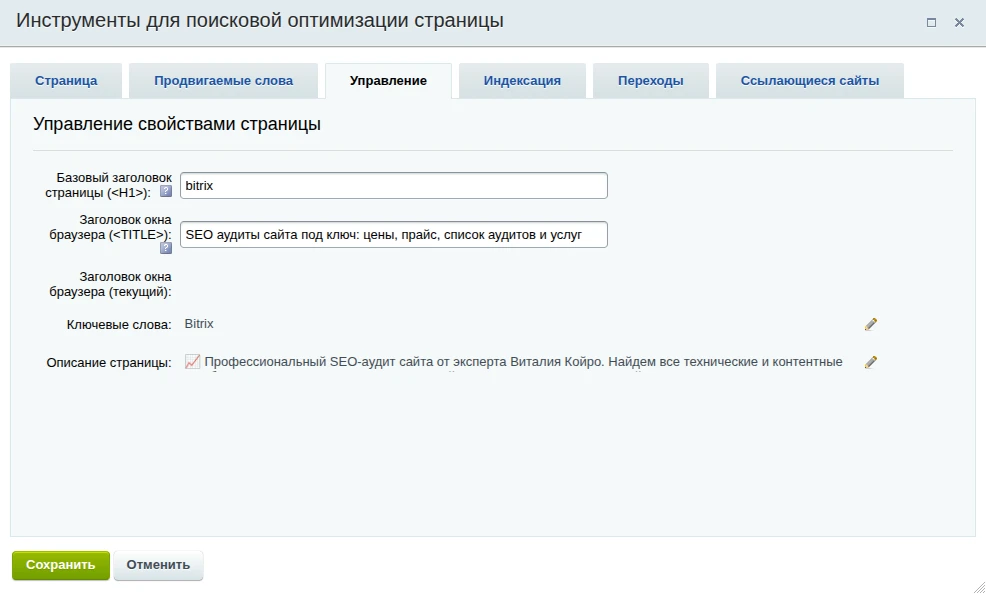Open the Продвигаемые слова tab

[223, 81]
